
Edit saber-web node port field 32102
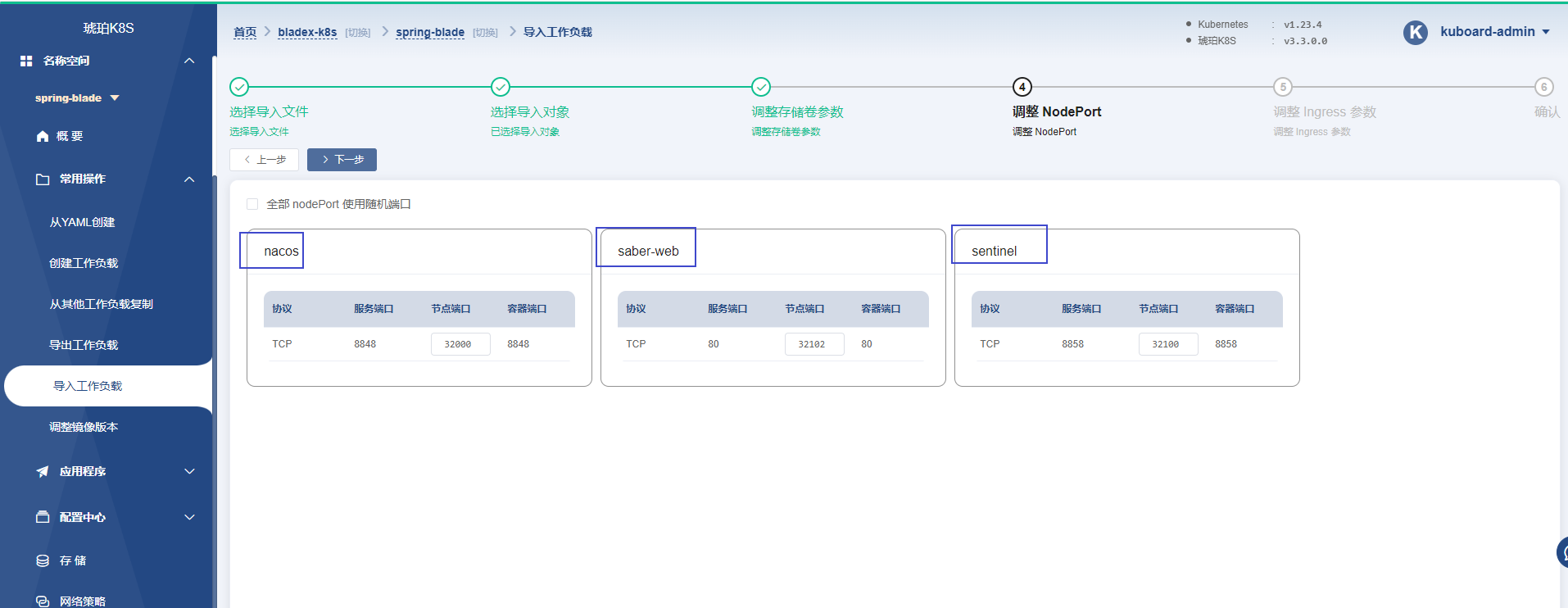click(x=814, y=344)
